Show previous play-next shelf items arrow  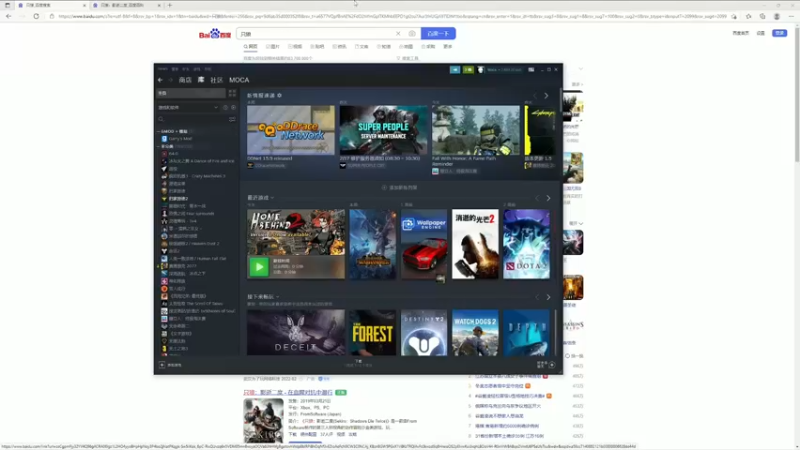tap(537, 297)
